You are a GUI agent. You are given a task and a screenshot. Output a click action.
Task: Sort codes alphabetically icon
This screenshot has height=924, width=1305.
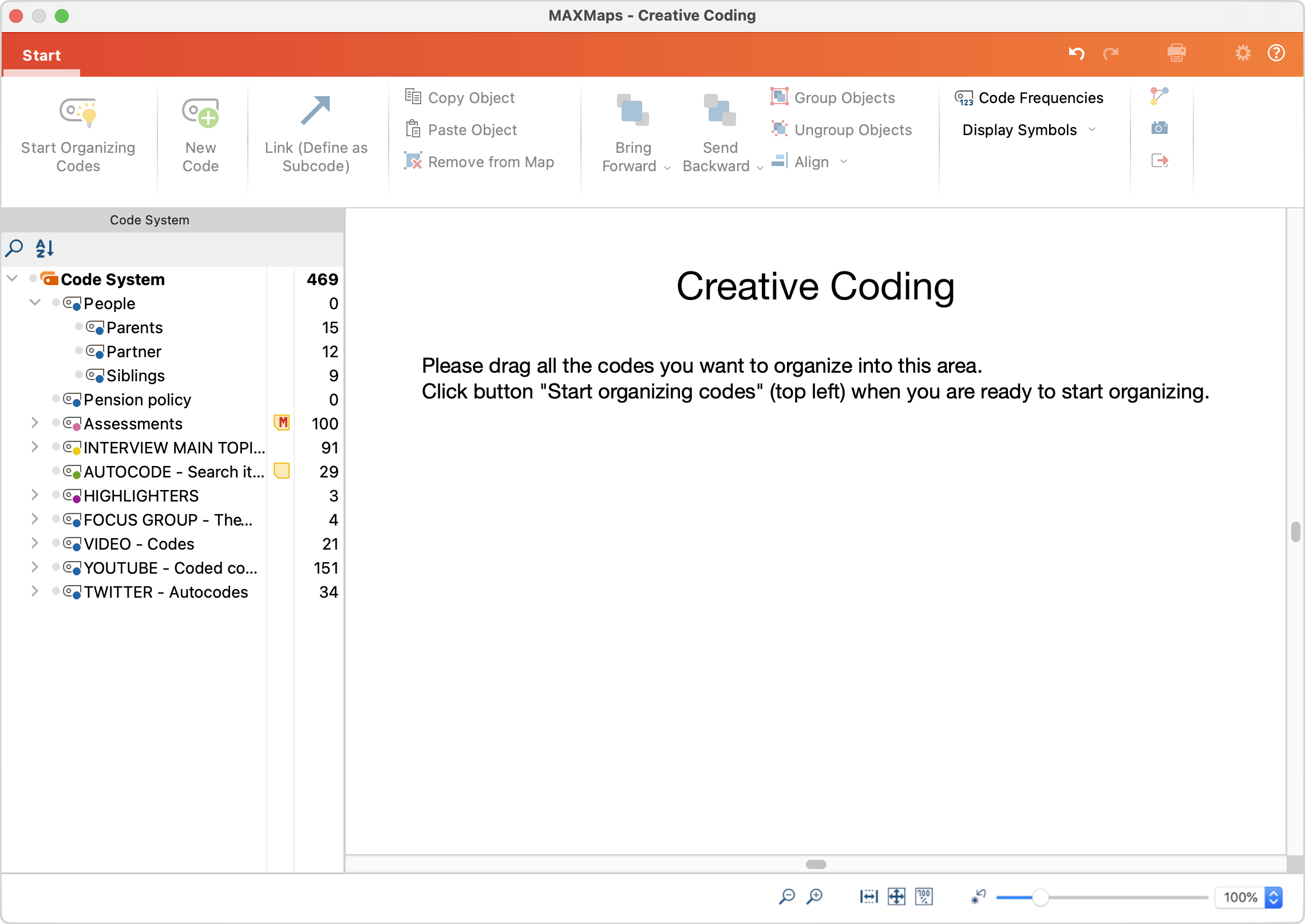click(45, 248)
